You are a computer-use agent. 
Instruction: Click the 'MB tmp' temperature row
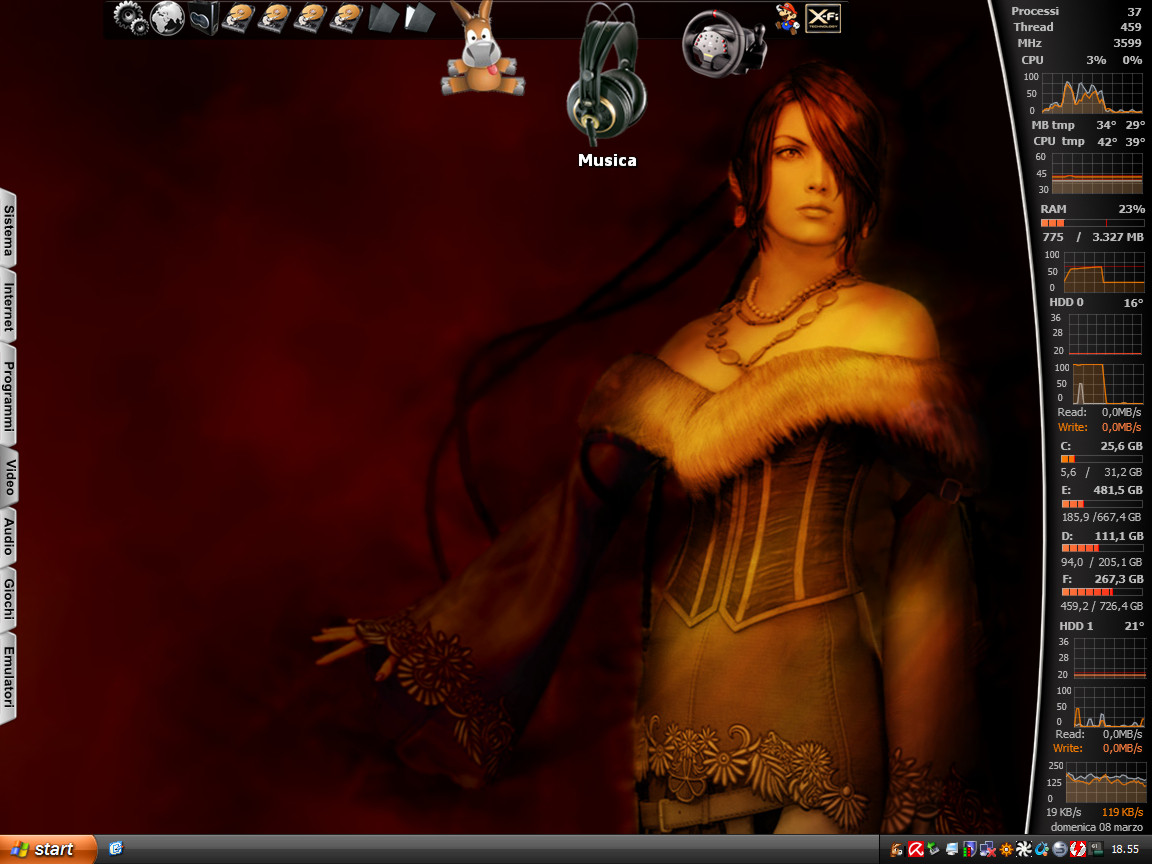[x=1087, y=125]
